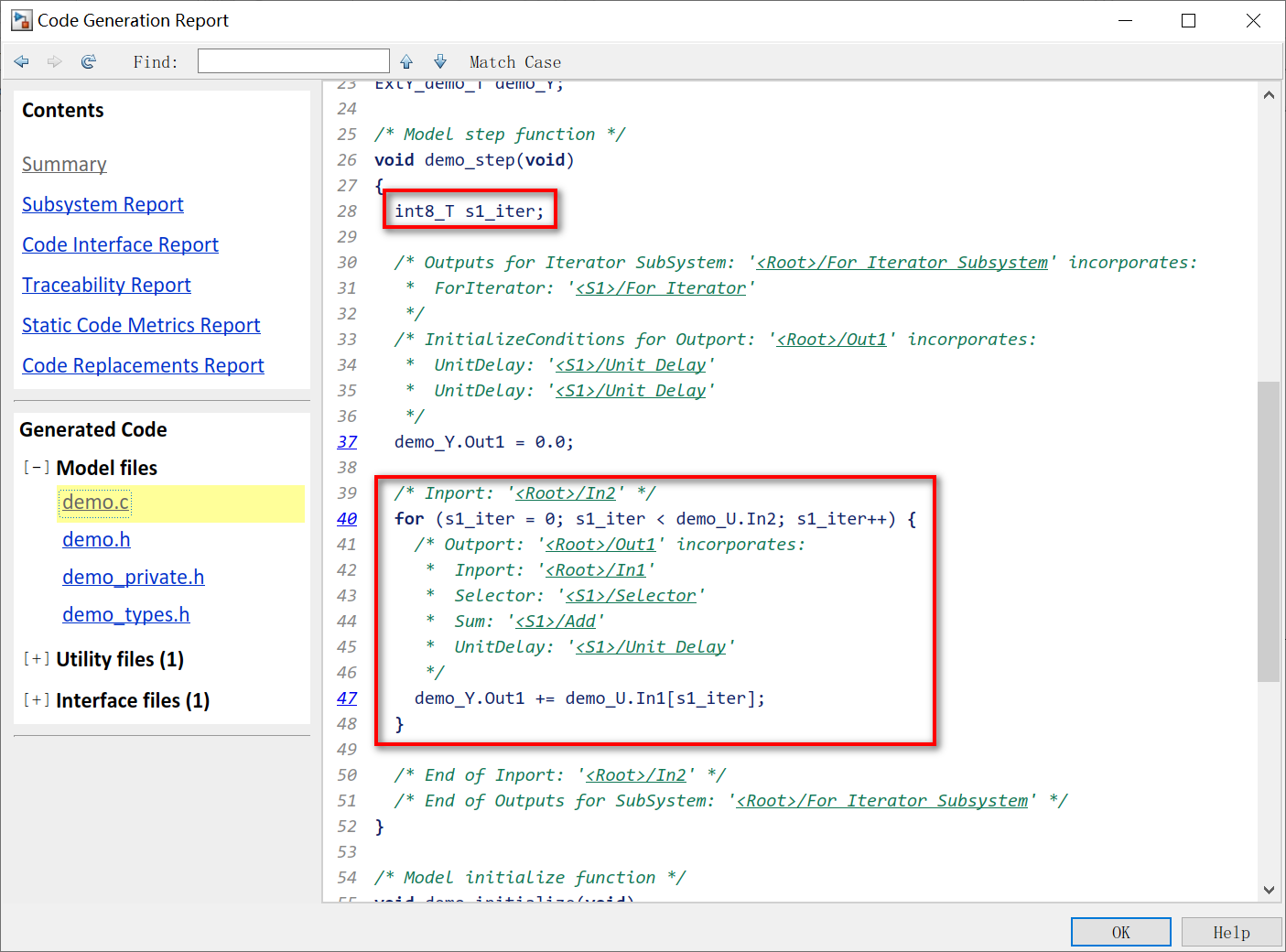Image resolution: width=1286 pixels, height=952 pixels.
Task: Open the Summary page
Action: (x=64, y=164)
